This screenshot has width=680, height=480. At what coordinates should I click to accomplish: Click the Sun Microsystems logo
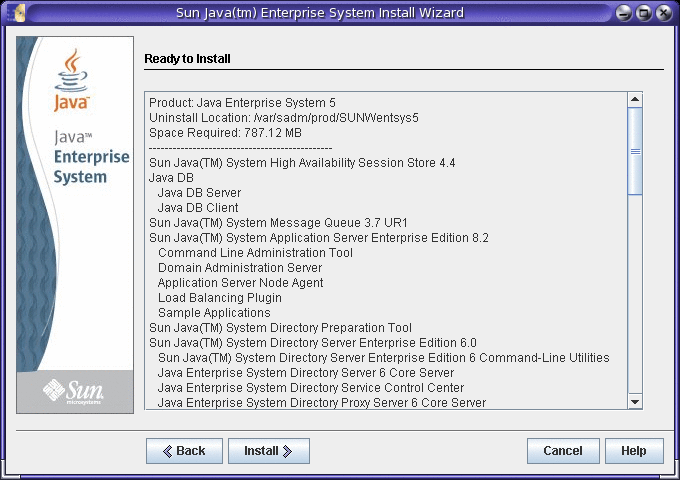coord(74,392)
